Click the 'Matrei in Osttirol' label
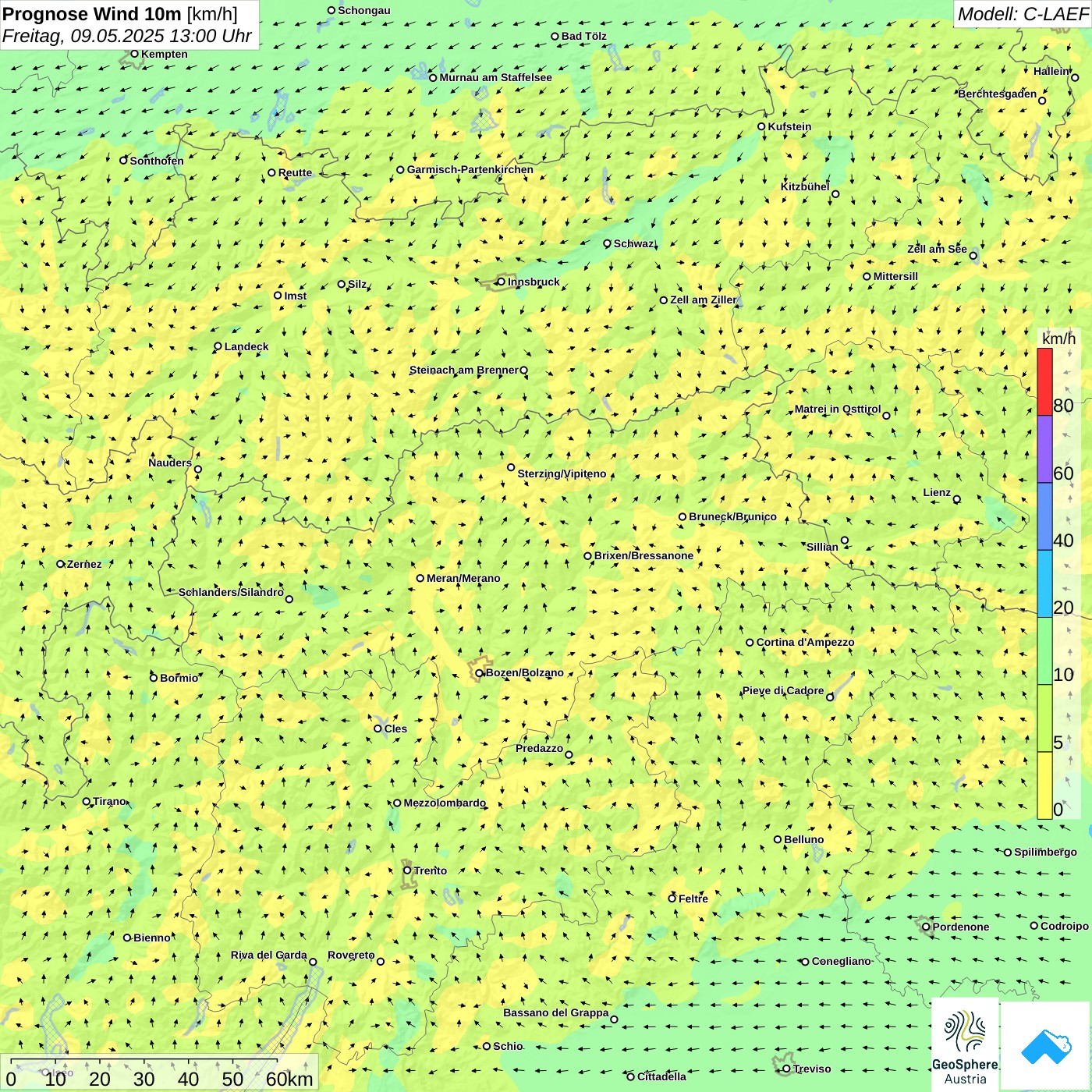 838,409
